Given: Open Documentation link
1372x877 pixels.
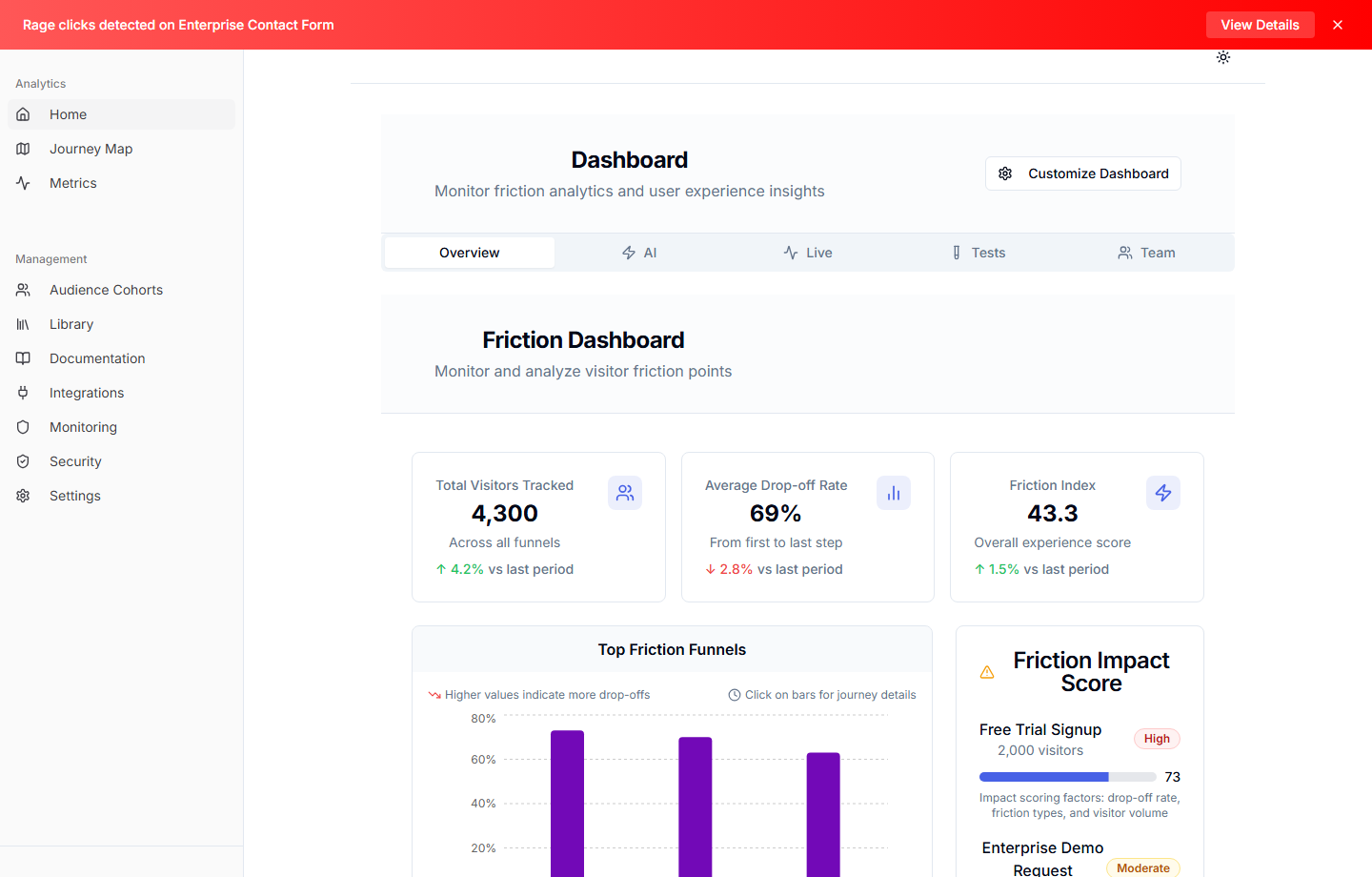Looking at the screenshot, I should click(x=121, y=358).
